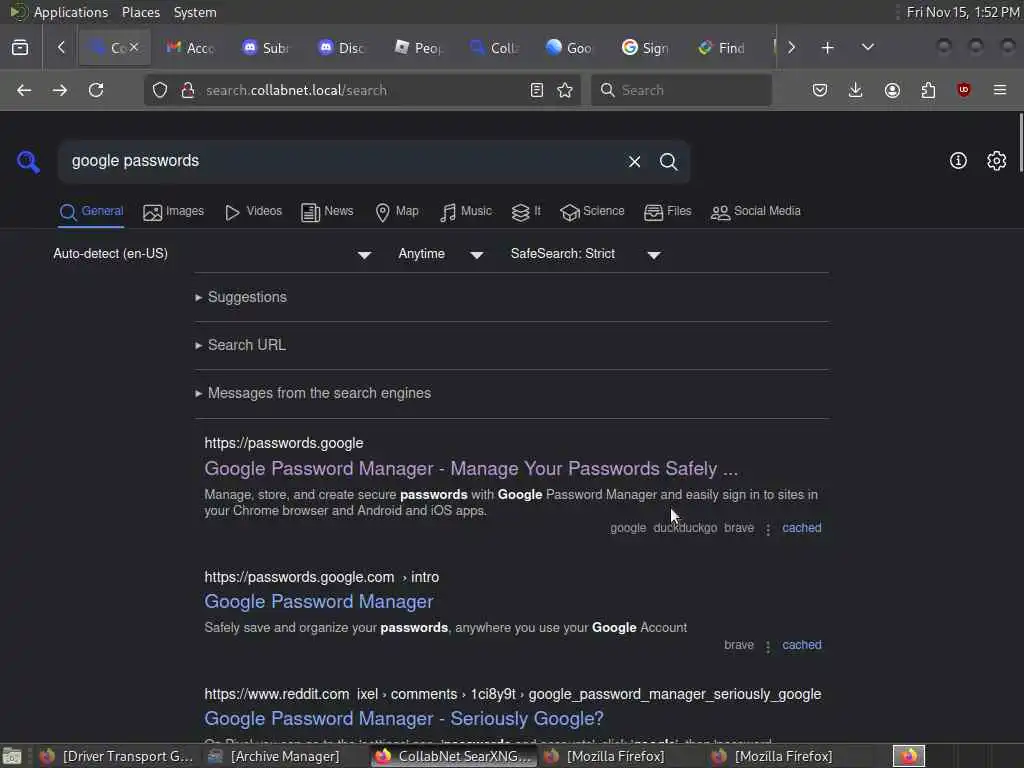Open the Google Password Manager intro result
Image resolution: width=1024 pixels, height=768 pixels.
click(319, 601)
